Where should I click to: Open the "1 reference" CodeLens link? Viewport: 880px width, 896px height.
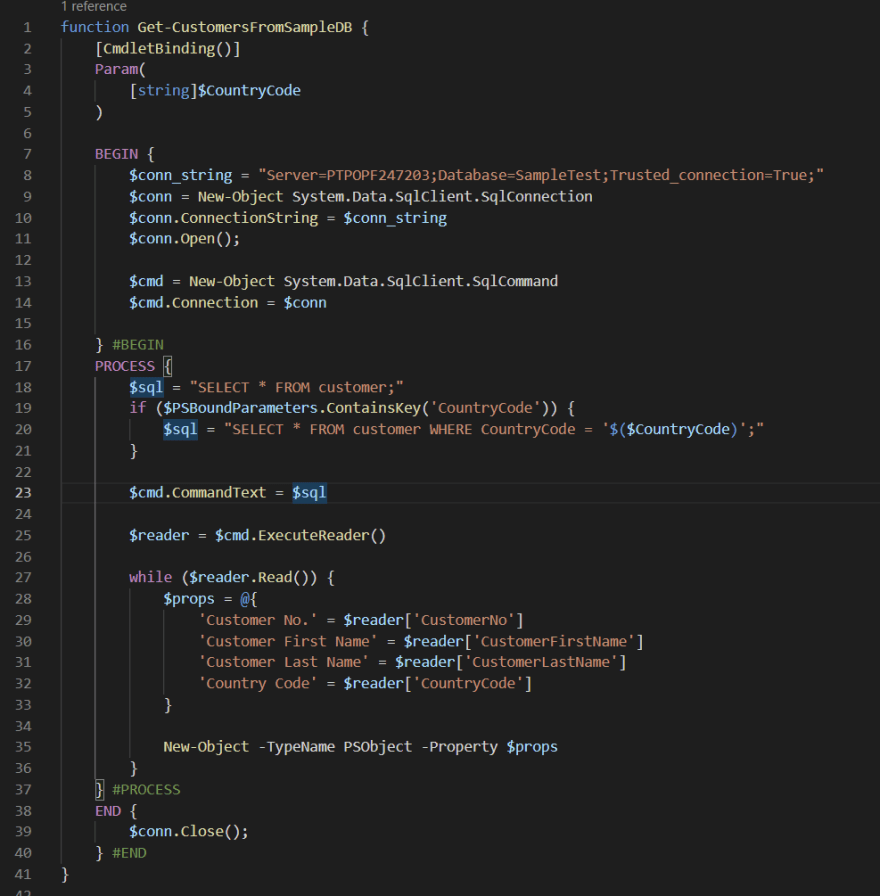pyautogui.click(x=94, y=6)
